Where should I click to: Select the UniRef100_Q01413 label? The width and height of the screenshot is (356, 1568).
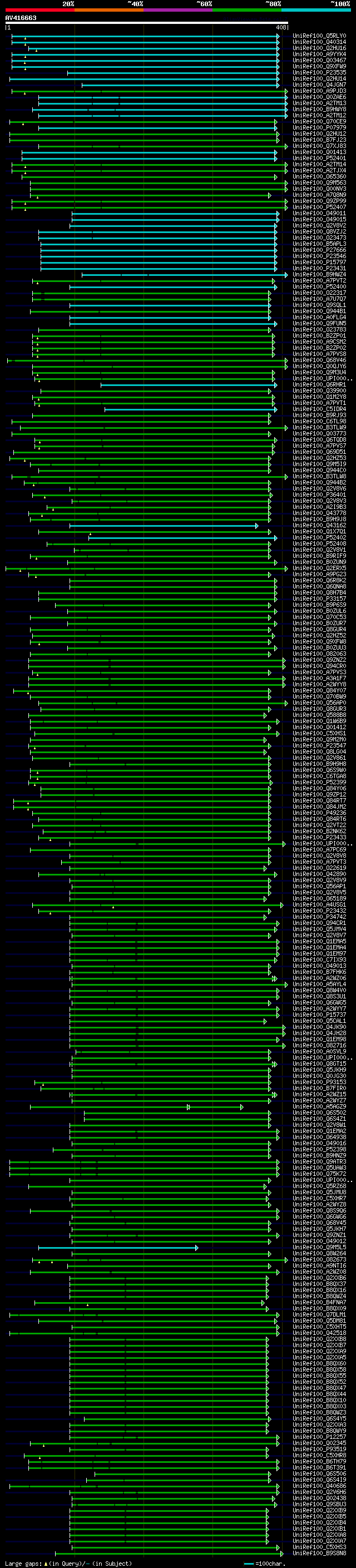coord(319,152)
